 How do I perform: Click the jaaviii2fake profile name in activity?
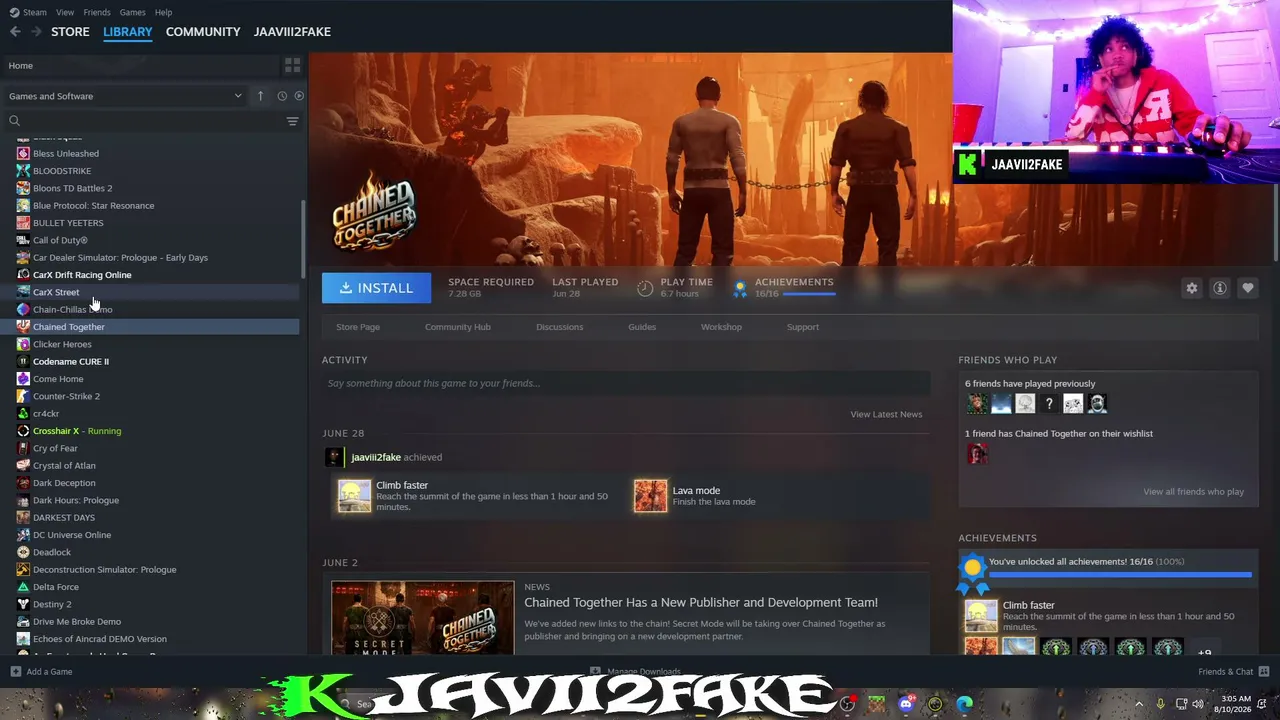(376, 457)
